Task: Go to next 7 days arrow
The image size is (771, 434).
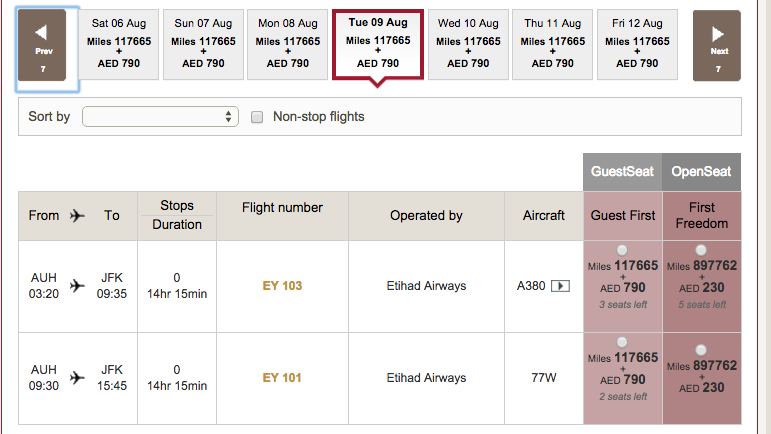Action: (717, 45)
